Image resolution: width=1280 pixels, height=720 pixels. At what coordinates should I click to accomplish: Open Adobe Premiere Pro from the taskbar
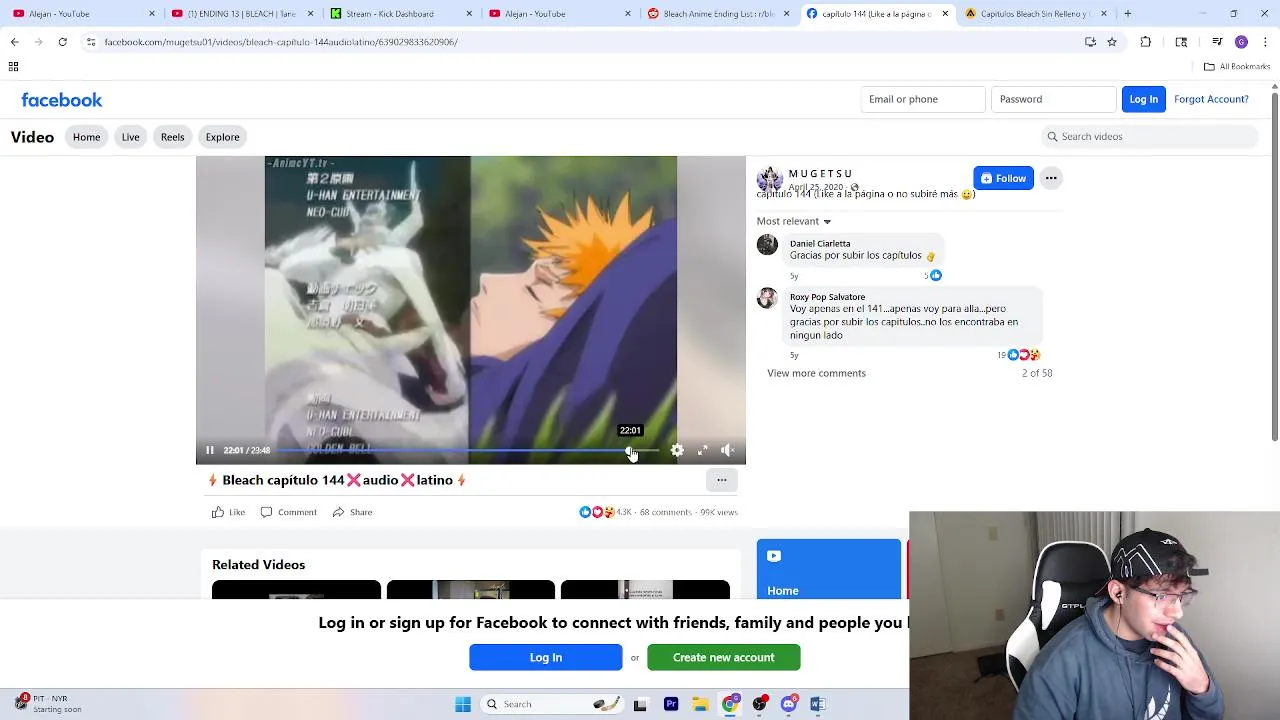coord(671,704)
